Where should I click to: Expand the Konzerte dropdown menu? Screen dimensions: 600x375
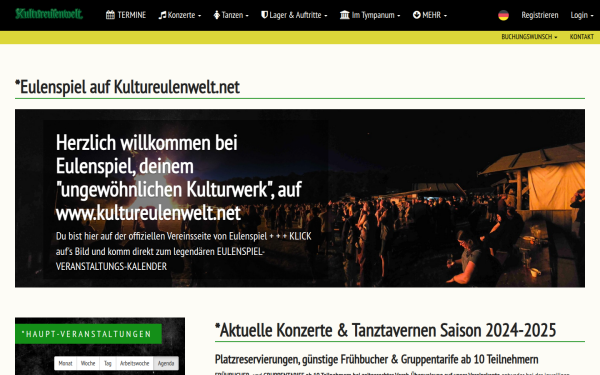point(180,15)
